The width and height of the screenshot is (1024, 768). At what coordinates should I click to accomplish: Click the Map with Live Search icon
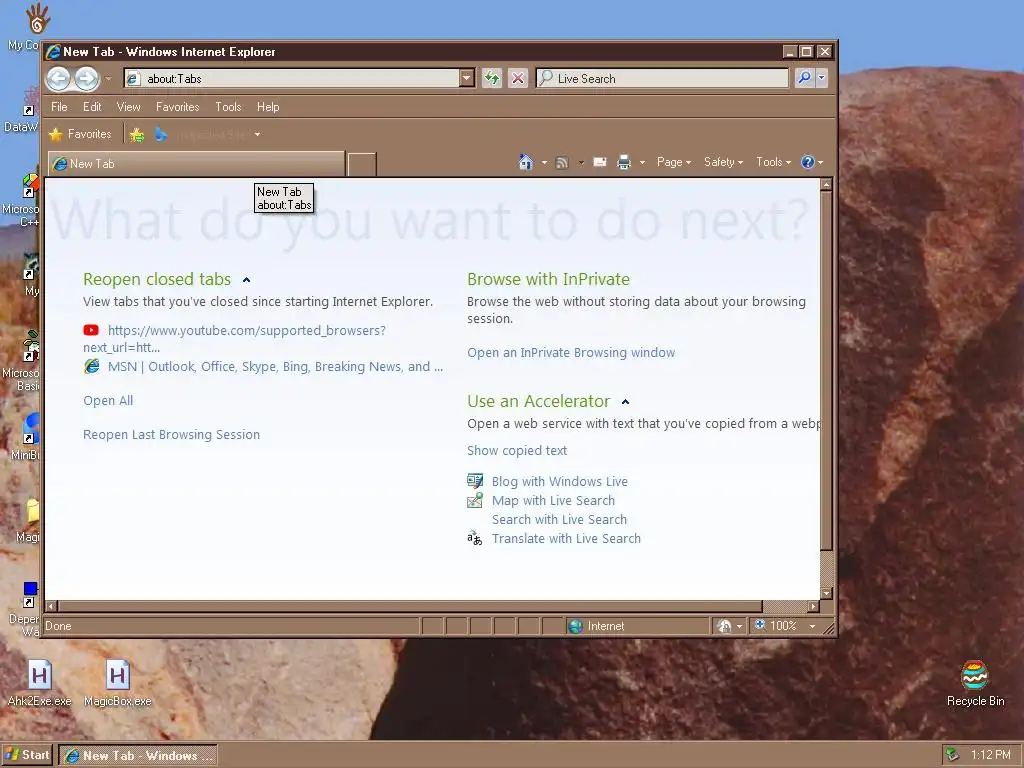pyautogui.click(x=475, y=500)
